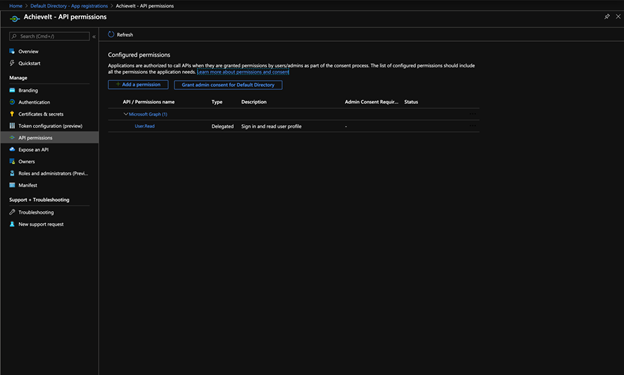This screenshot has height=375, width=624.
Task: Click the Quickstart lightning icon
Action: tap(12, 63)
